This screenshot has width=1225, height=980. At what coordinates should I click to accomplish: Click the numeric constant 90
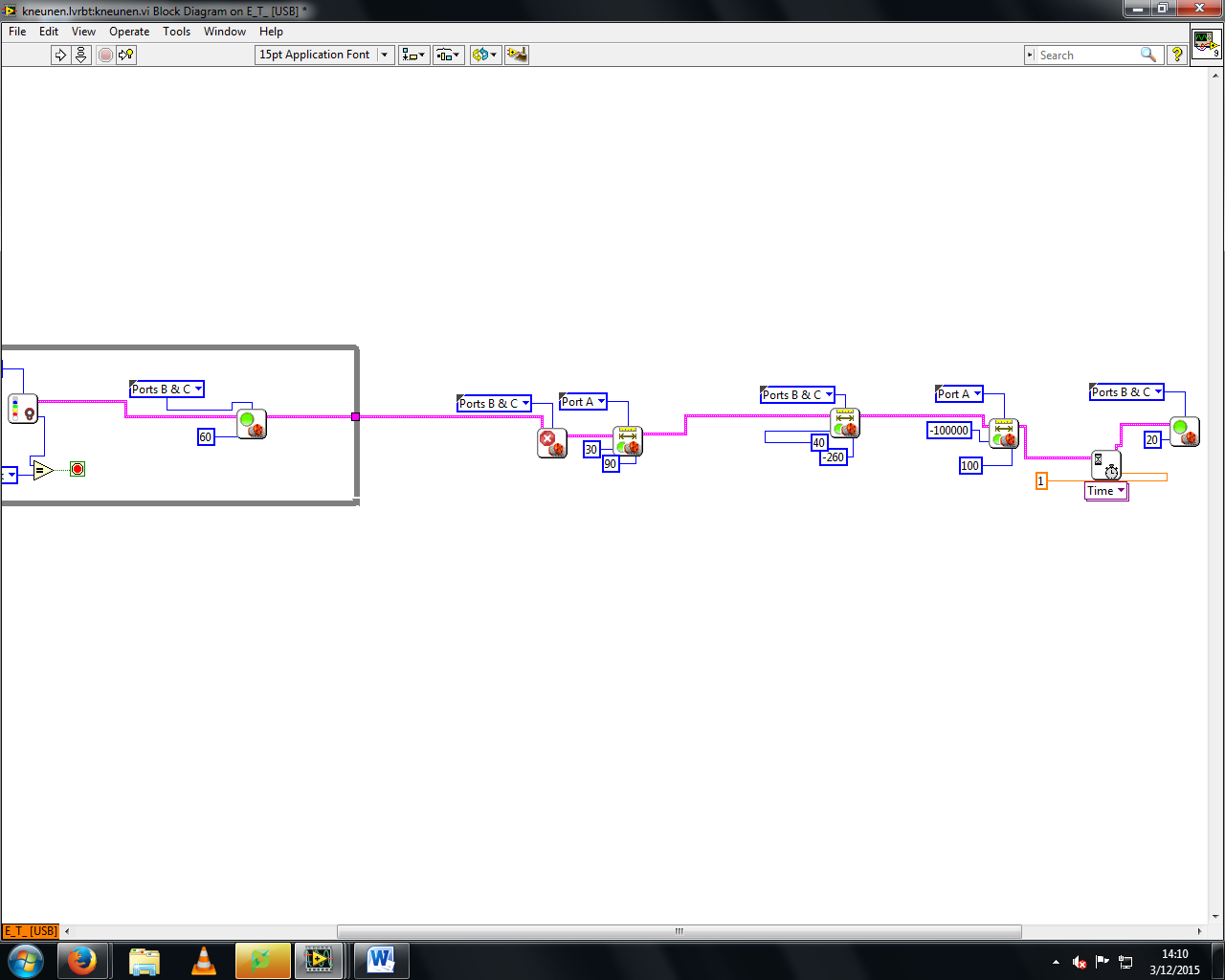click(611, 463)
